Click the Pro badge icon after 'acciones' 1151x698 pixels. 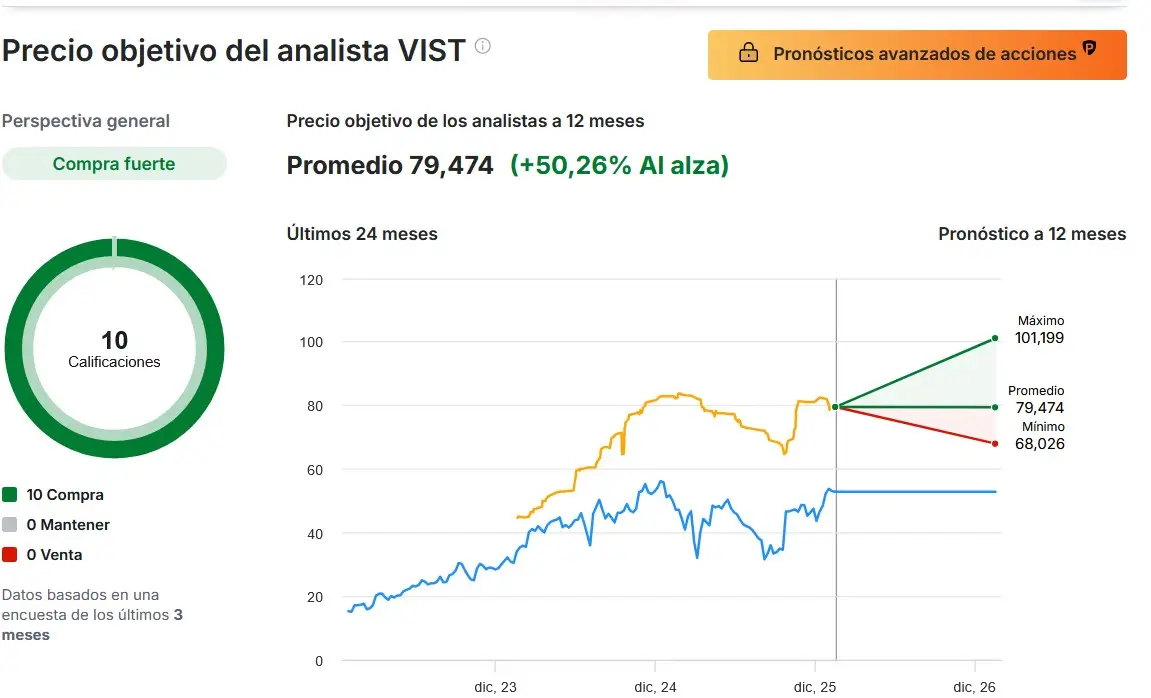pyautogui.click(x=1090, y=50)
